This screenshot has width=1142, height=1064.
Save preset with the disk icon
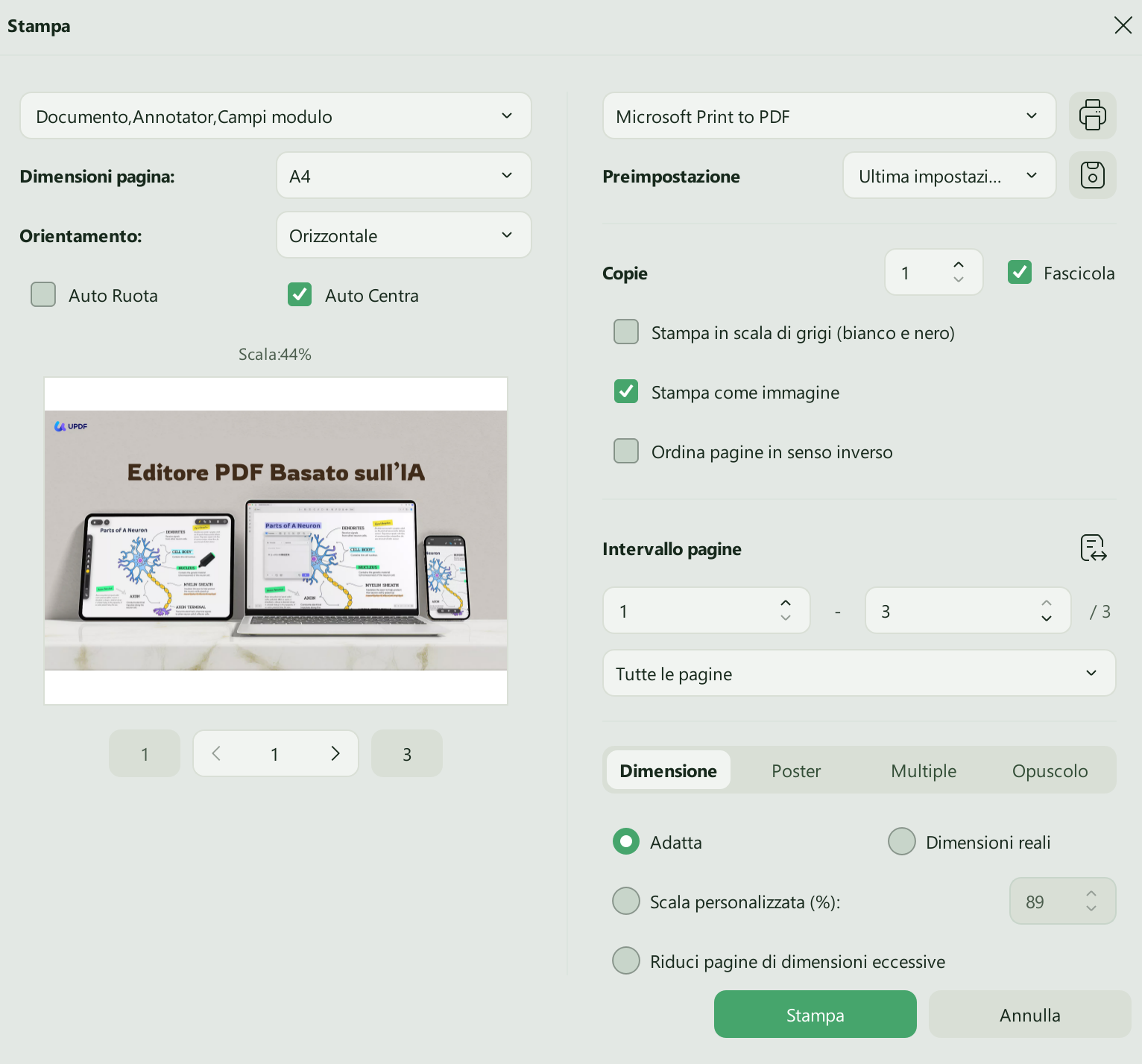(1092, 175)
